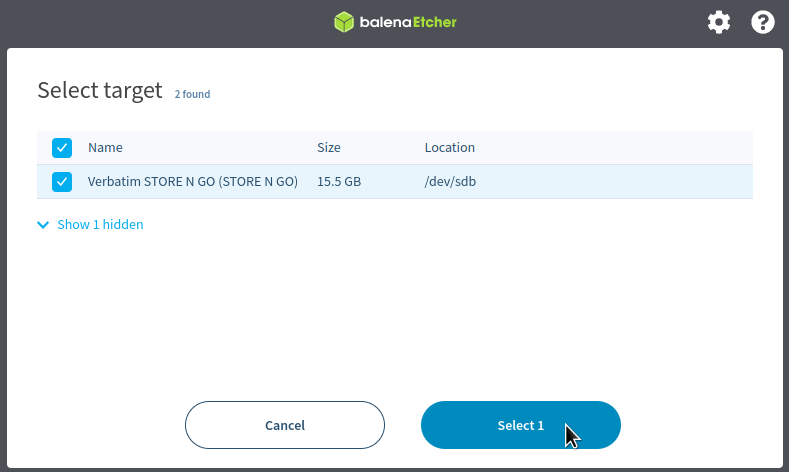Viewport: 789px width, 472px height.
Task: Click the green balenaEtcher cube logo
Action: 344,22
